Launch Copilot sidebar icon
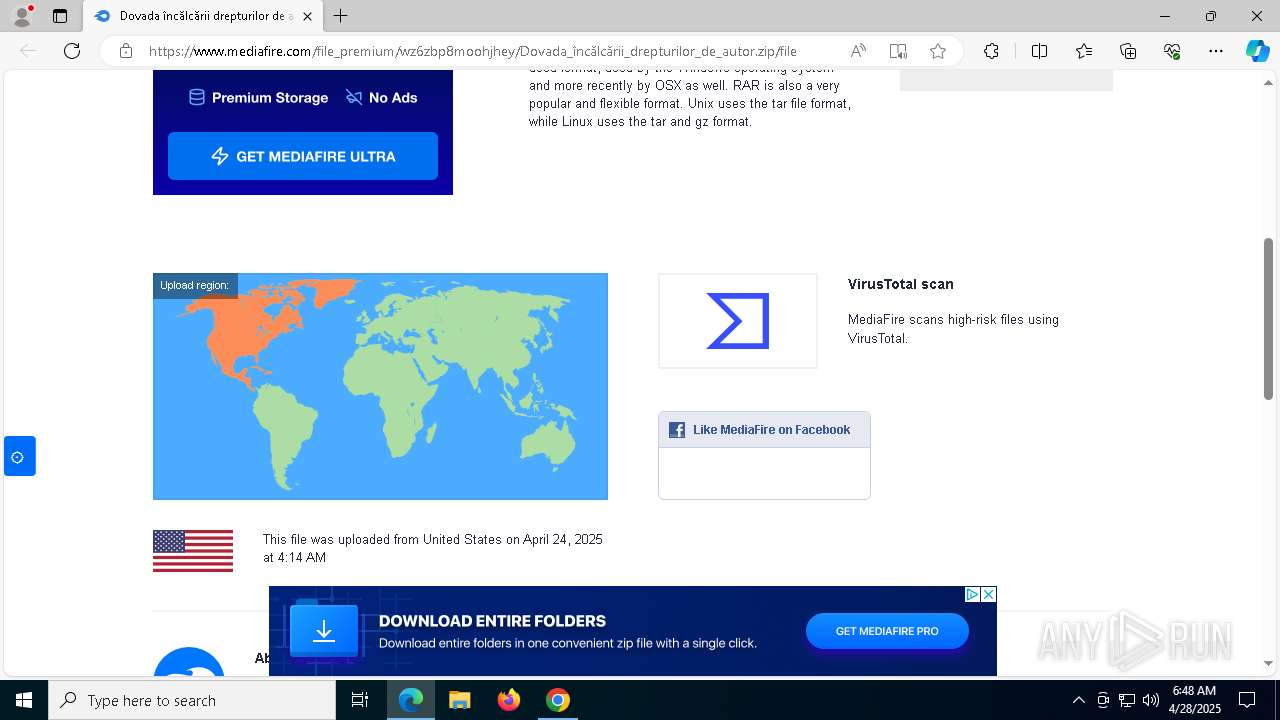The width and height of the screenshot is (1280, 720). (x=1257, y=51)
